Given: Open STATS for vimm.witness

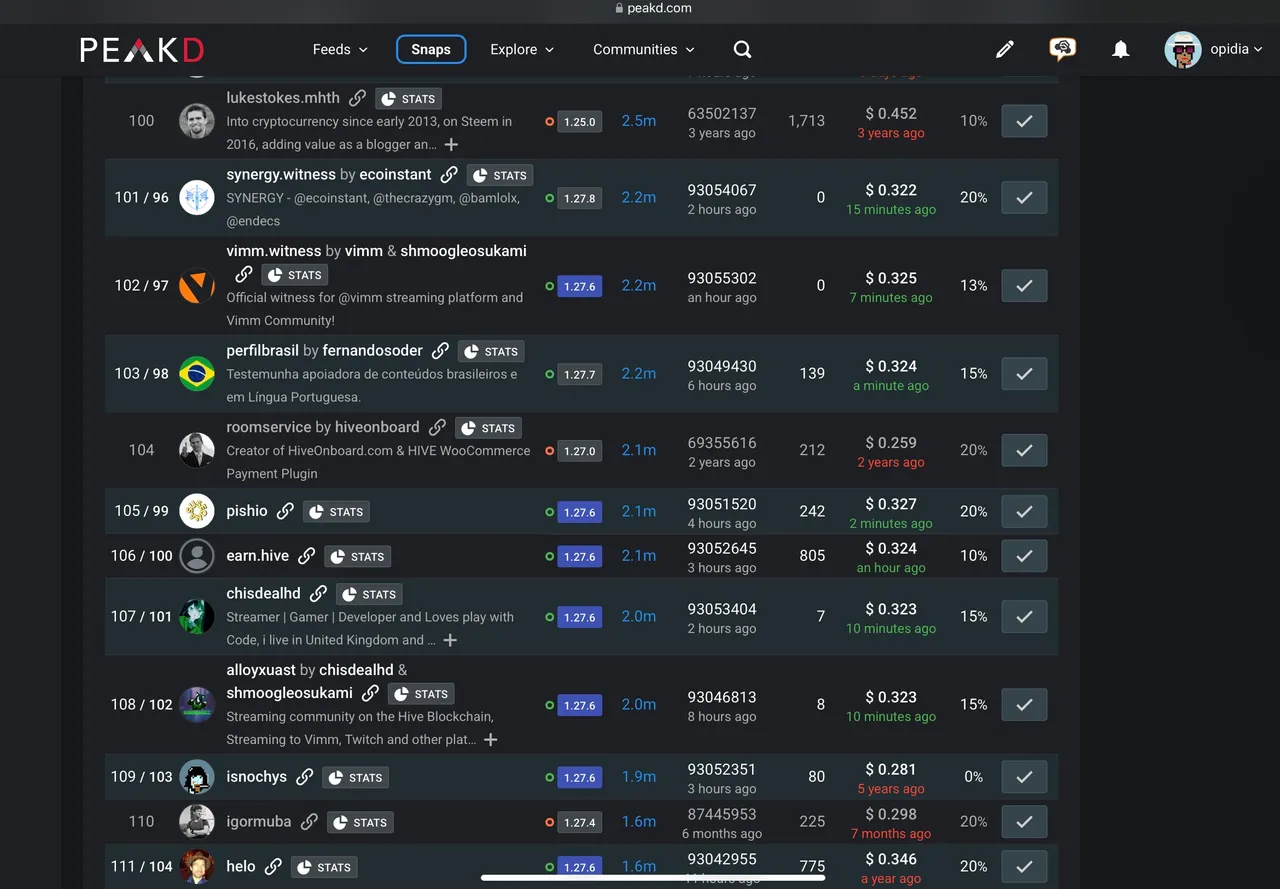Looking at the screenshot, I should click(295, 275).
